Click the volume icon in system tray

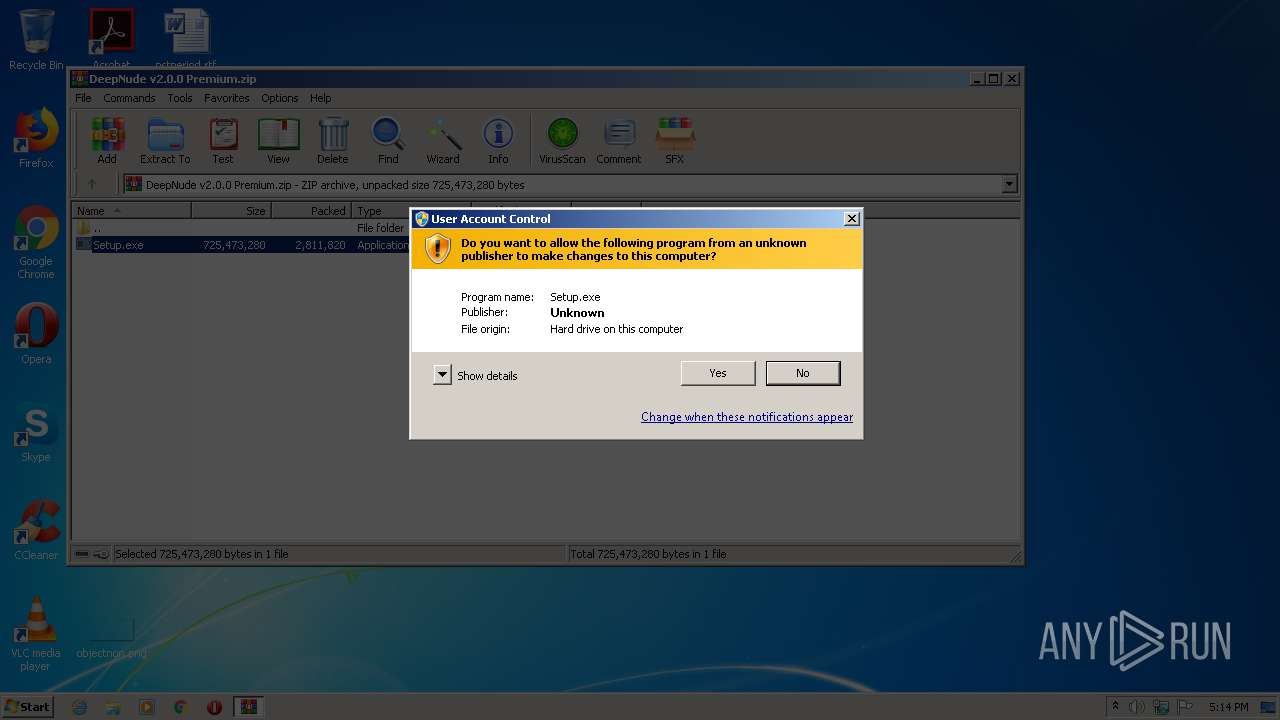click(x=1137, y=707)
